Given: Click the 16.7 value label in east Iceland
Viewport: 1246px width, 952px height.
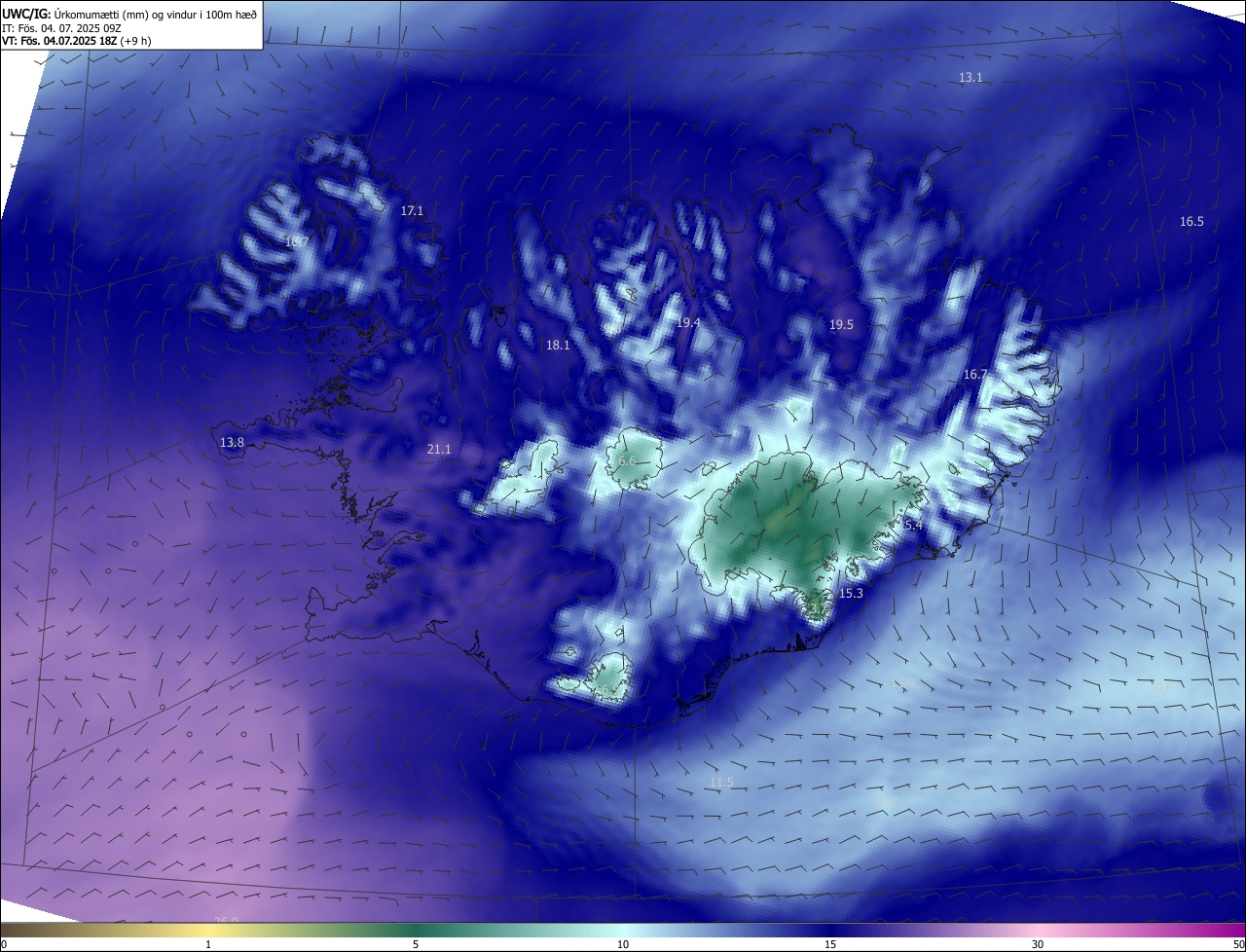Looking at the screenshot, I should [x=975, y=375].
